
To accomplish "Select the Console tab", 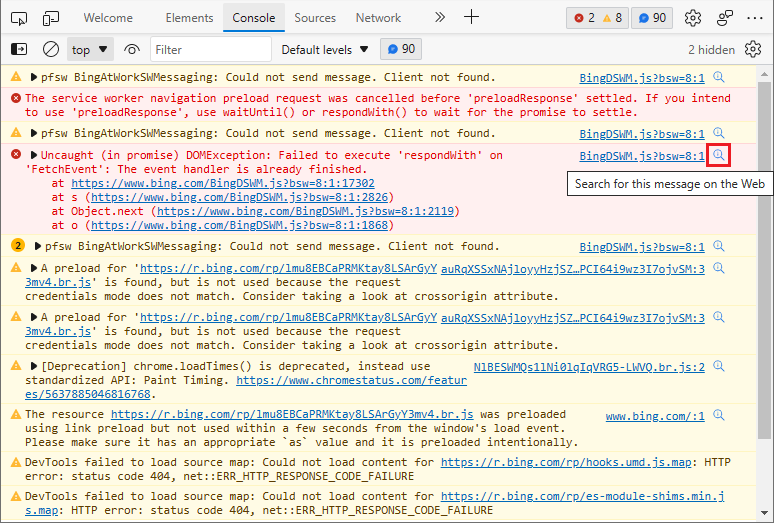I will pos(254,18).
